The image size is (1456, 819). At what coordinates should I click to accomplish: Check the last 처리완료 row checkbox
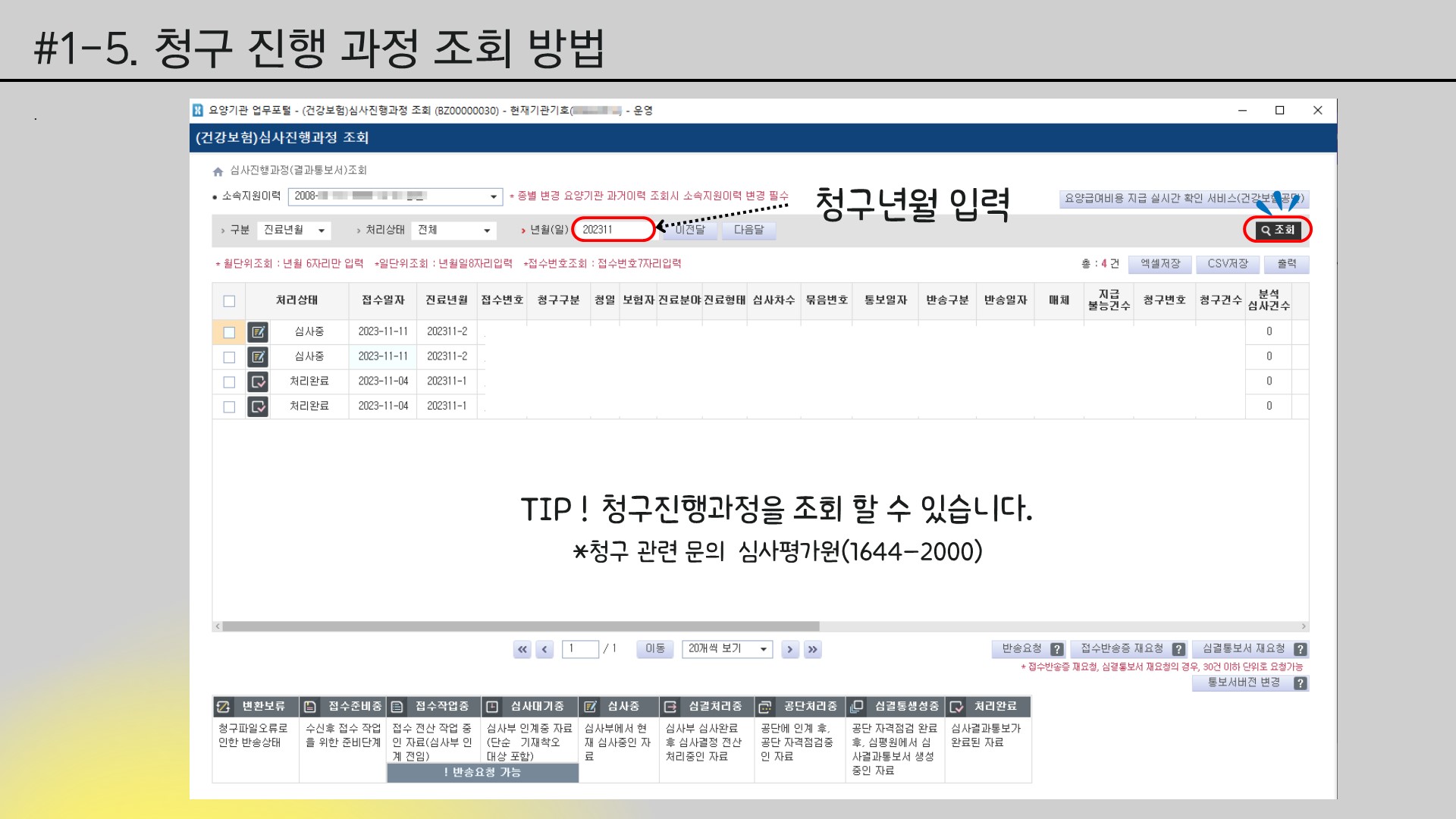click(x=229, y=406)
